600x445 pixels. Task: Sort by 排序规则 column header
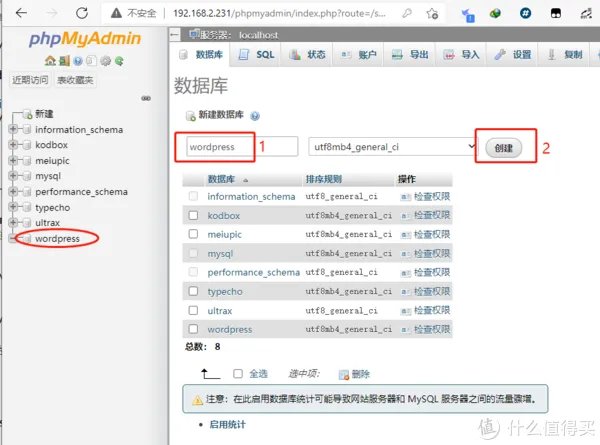(x=324, y=179)
